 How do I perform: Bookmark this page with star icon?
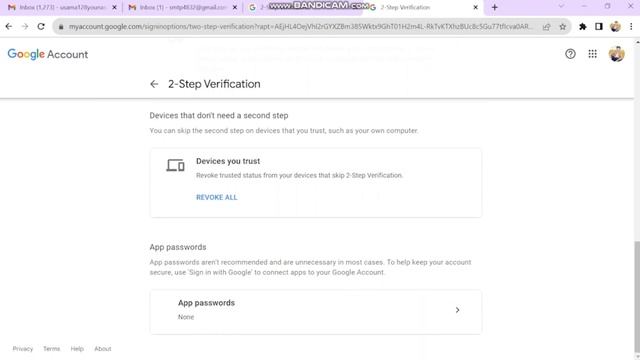tap(562, 27)
